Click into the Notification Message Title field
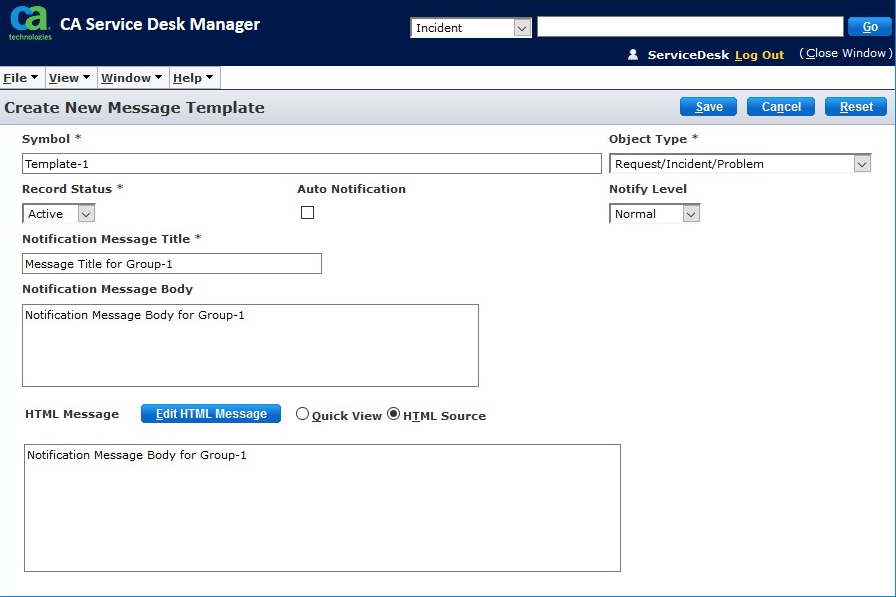 coord(172,264)
